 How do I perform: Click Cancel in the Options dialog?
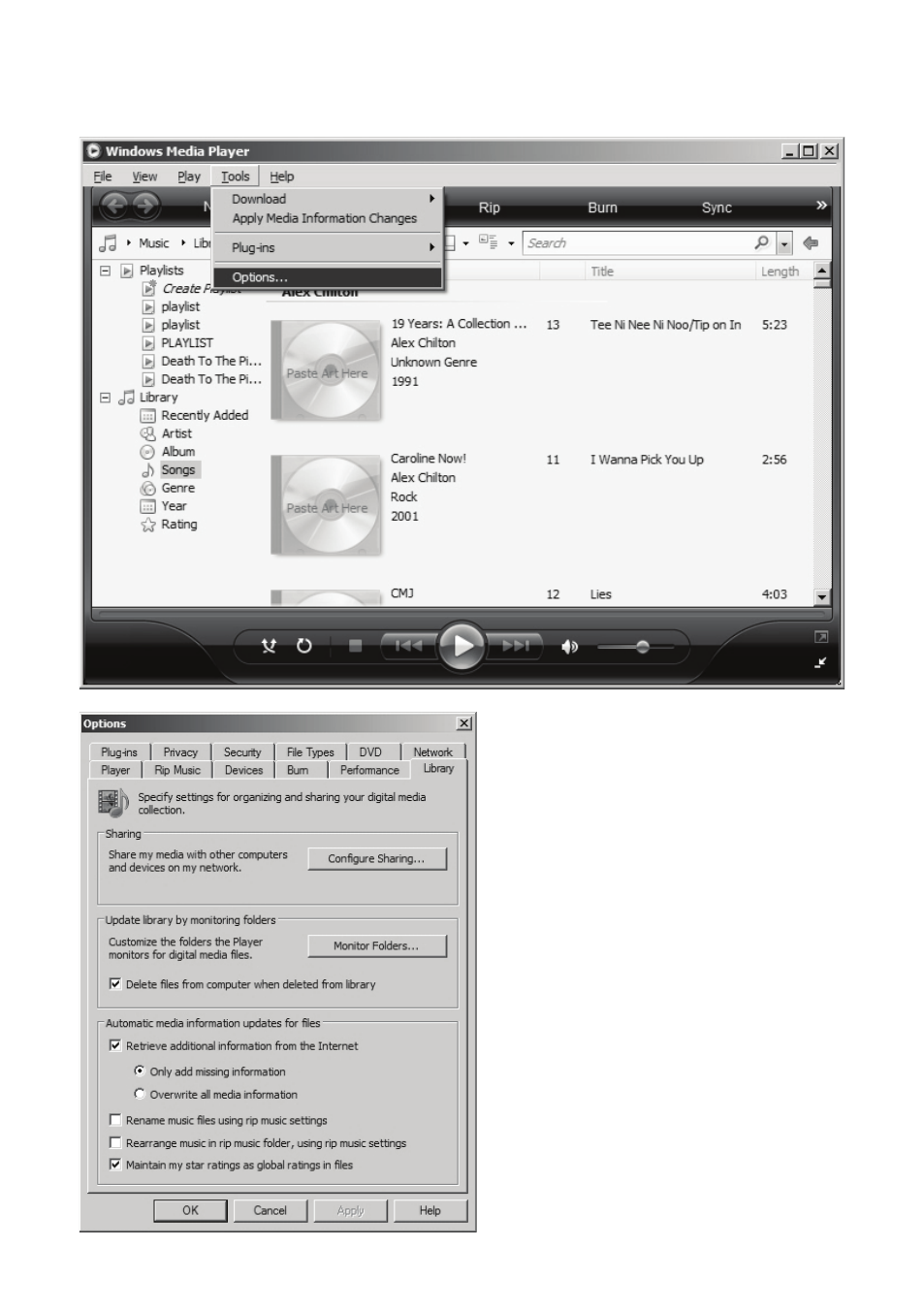[271, 1210]
